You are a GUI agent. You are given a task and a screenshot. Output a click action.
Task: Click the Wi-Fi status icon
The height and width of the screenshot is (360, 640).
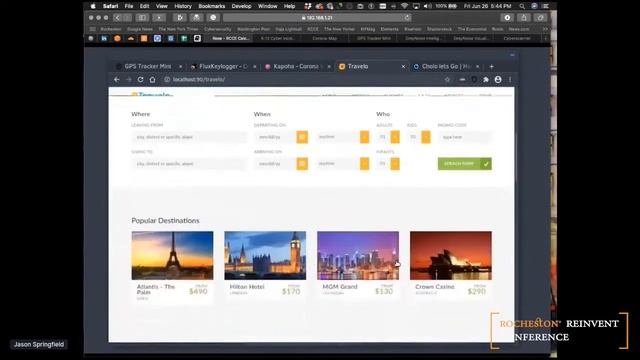click(404, 6)
